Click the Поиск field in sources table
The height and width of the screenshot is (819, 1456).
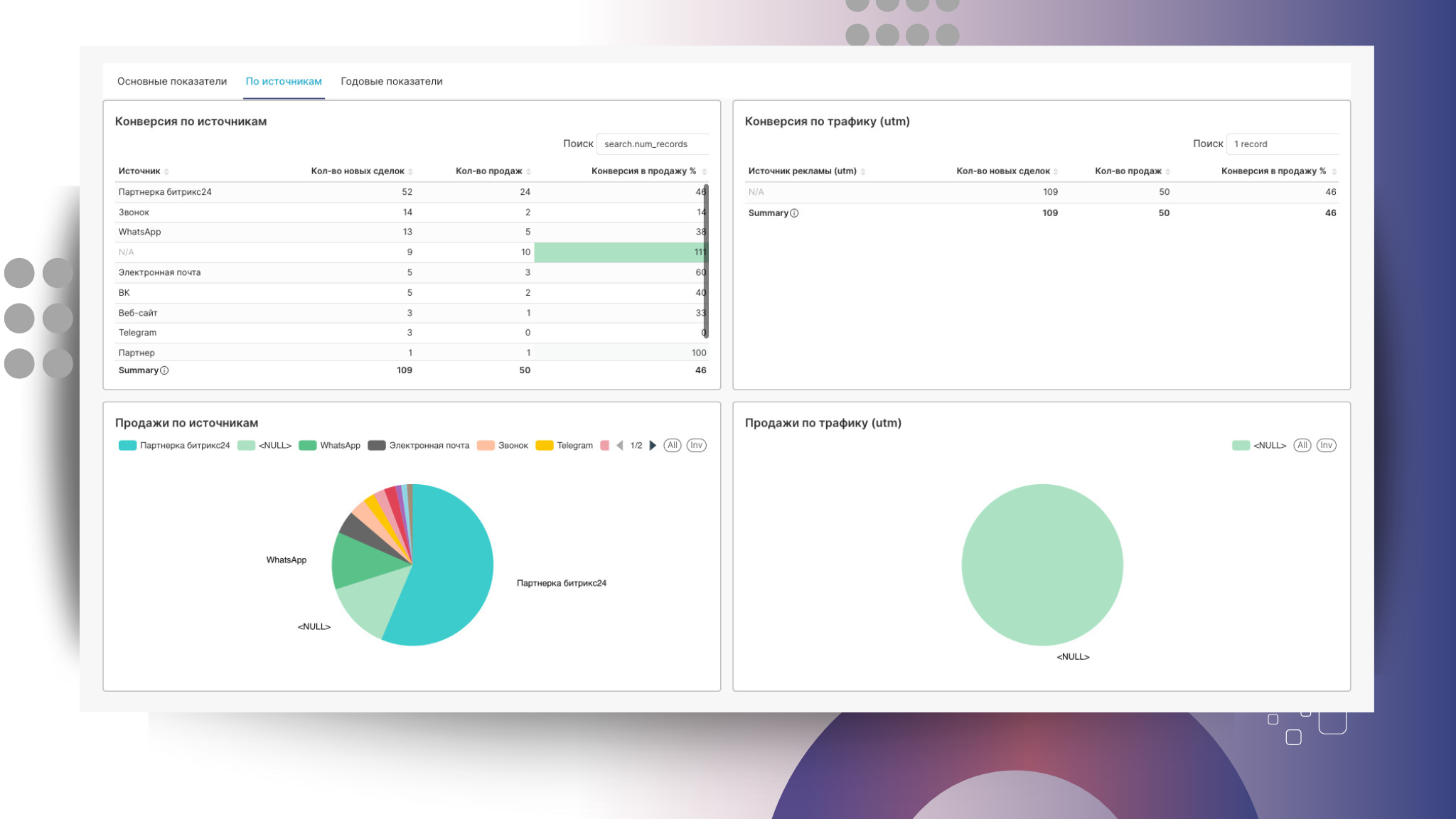[653, 144]
